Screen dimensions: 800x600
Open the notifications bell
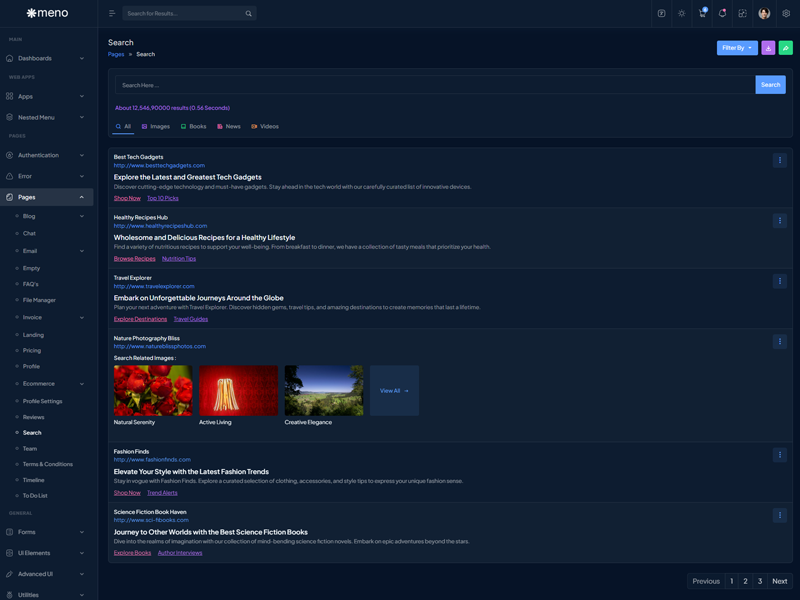(722, 14)
